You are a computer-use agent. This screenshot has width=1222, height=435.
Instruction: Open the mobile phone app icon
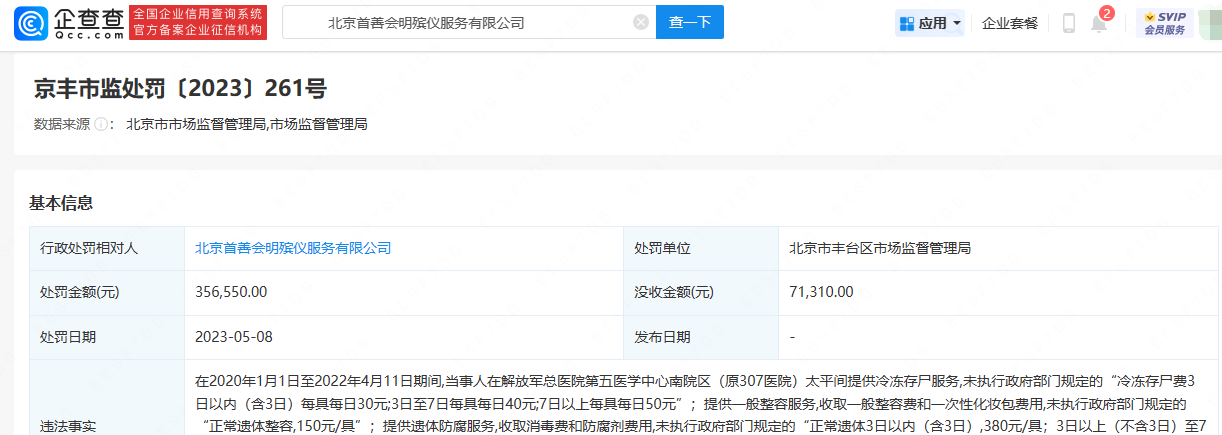pos(1068,23)
